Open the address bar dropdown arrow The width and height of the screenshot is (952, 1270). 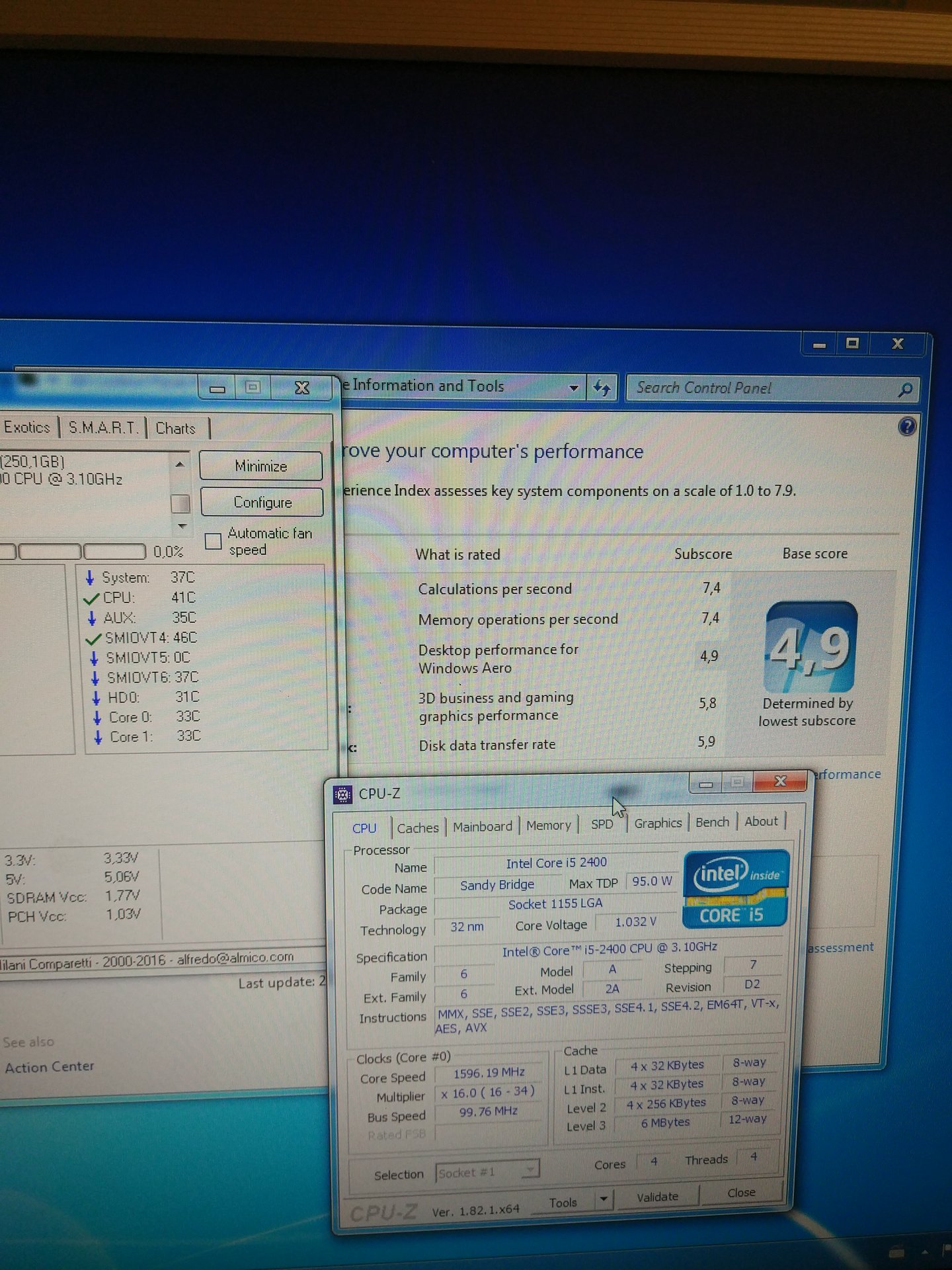coord(573,388)
